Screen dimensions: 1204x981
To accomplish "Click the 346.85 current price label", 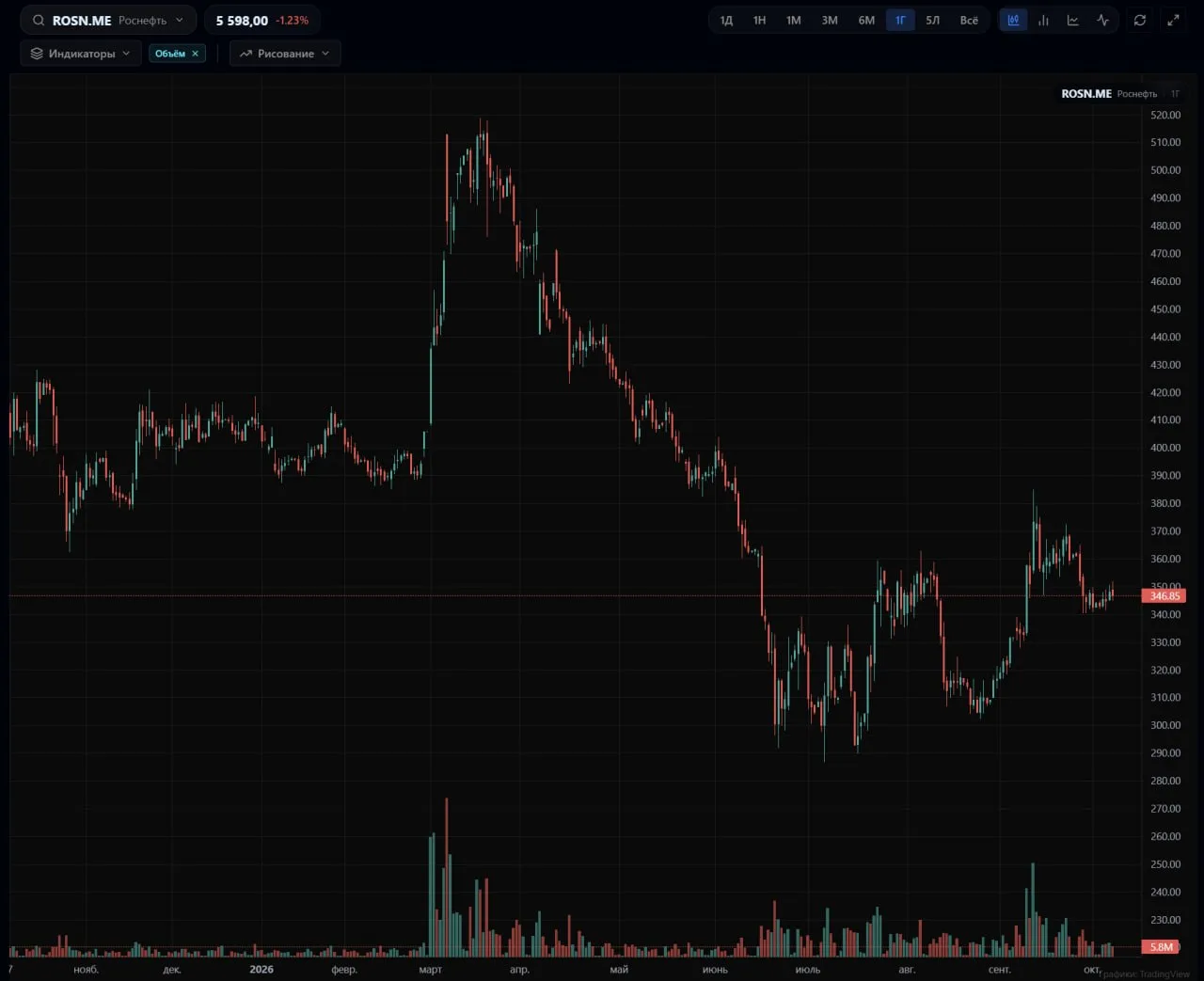I will (x=1164, y=595).
